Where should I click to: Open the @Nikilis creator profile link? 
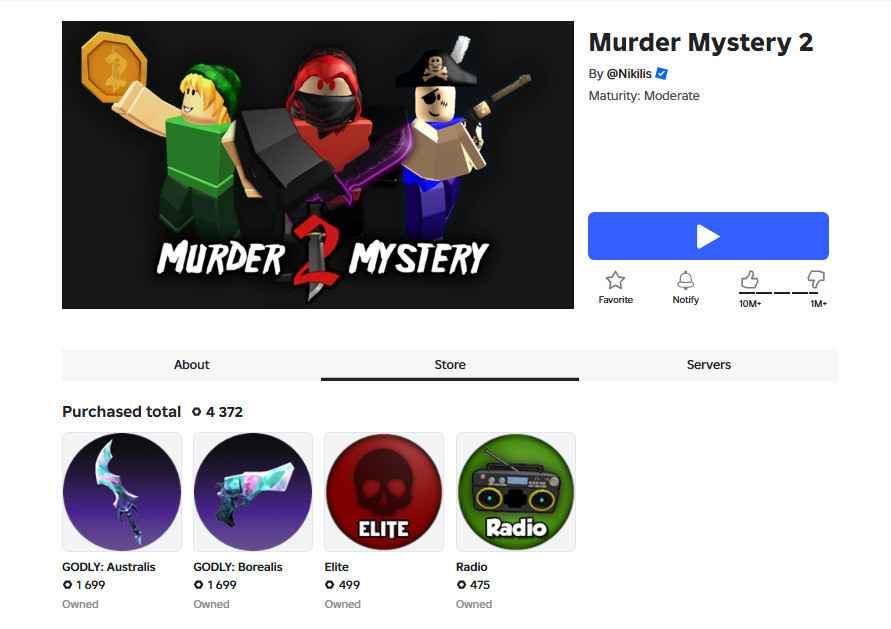(629, 74)
